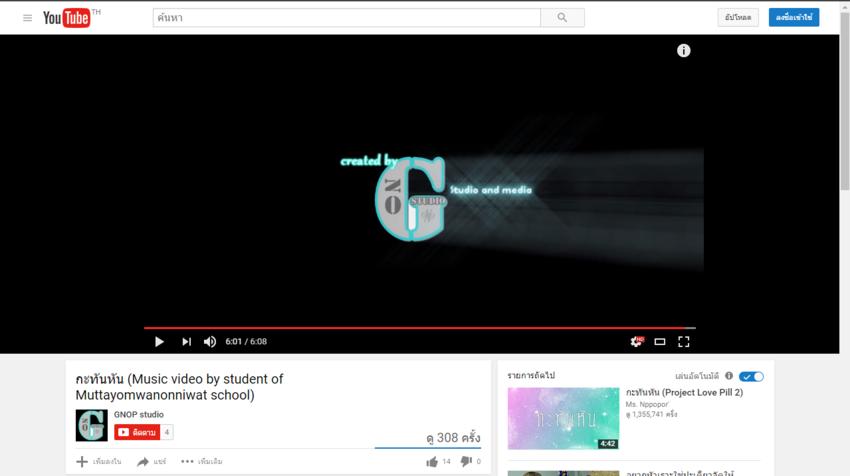Enter full screen mode
Screen dimensions: 850x476
684,342
